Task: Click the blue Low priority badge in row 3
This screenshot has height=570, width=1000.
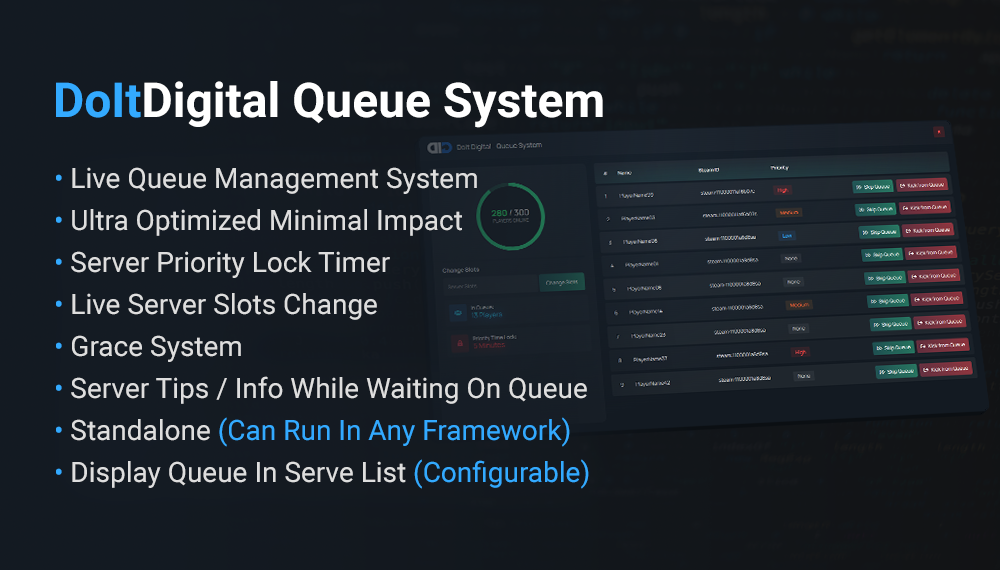Action: (787, 236)
